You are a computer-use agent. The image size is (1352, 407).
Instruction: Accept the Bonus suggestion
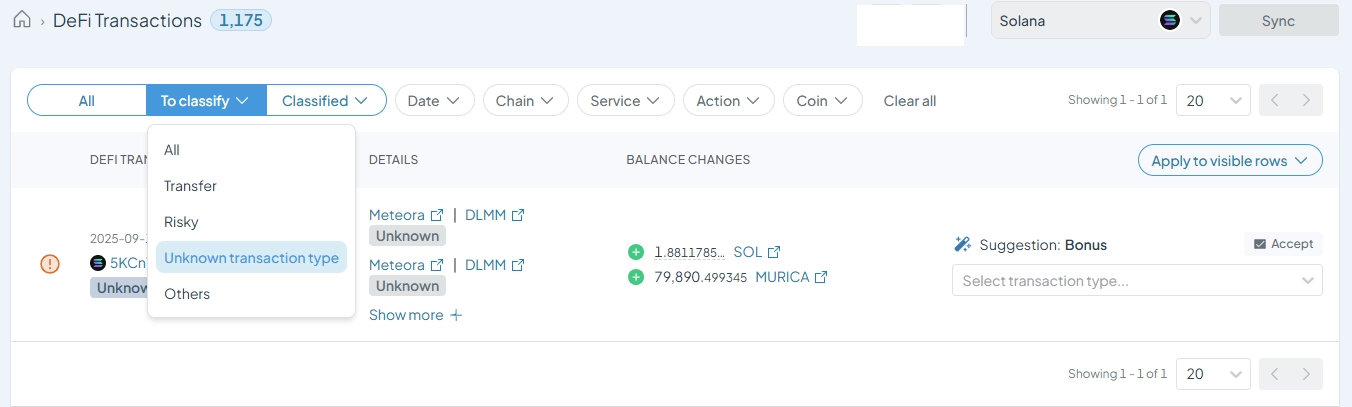tap(1283, 244)
